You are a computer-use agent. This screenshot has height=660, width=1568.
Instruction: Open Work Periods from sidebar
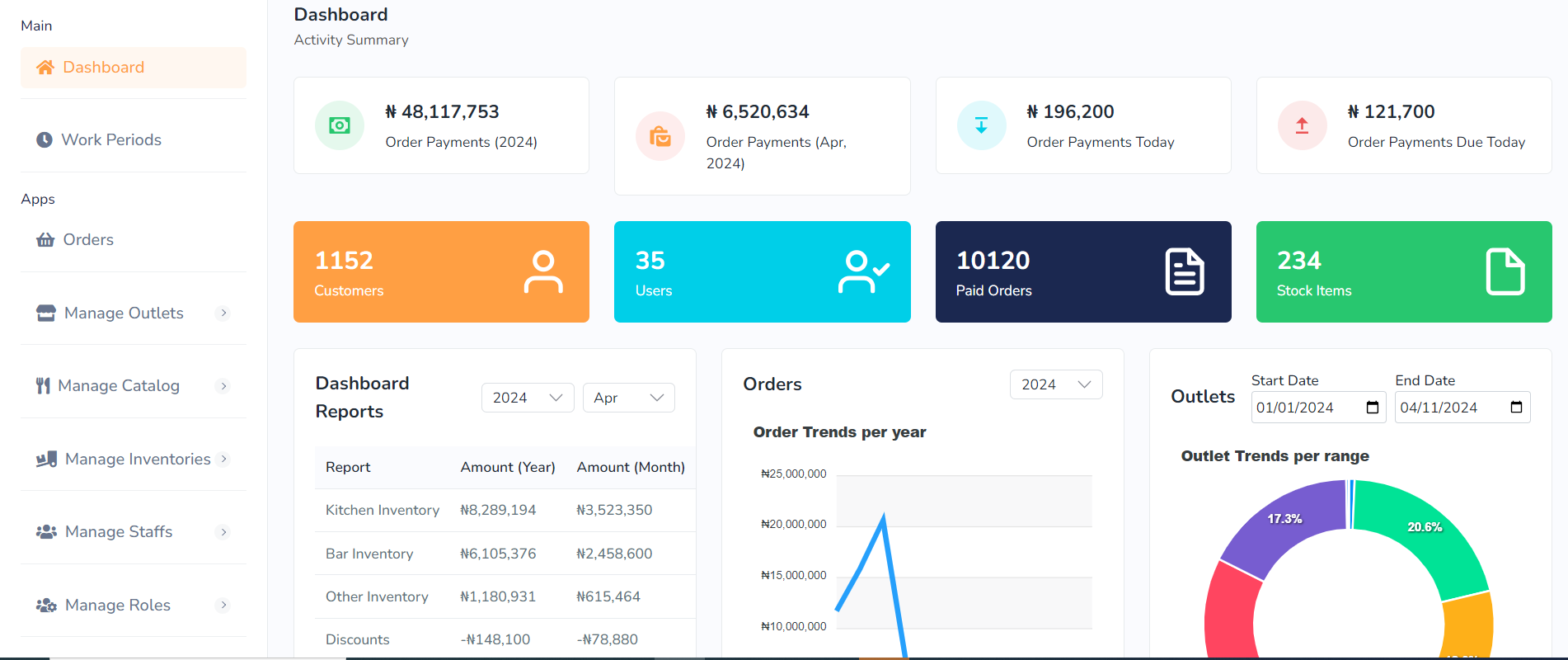click(134, 140)
